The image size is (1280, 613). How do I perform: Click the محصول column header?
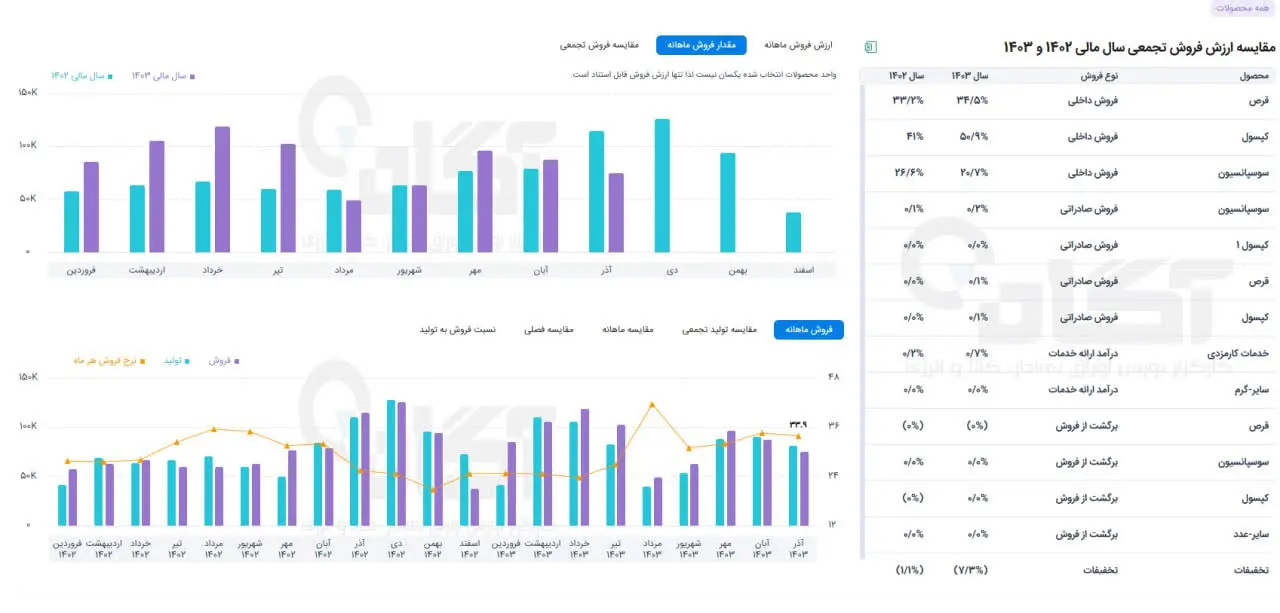click(1254, 76)
